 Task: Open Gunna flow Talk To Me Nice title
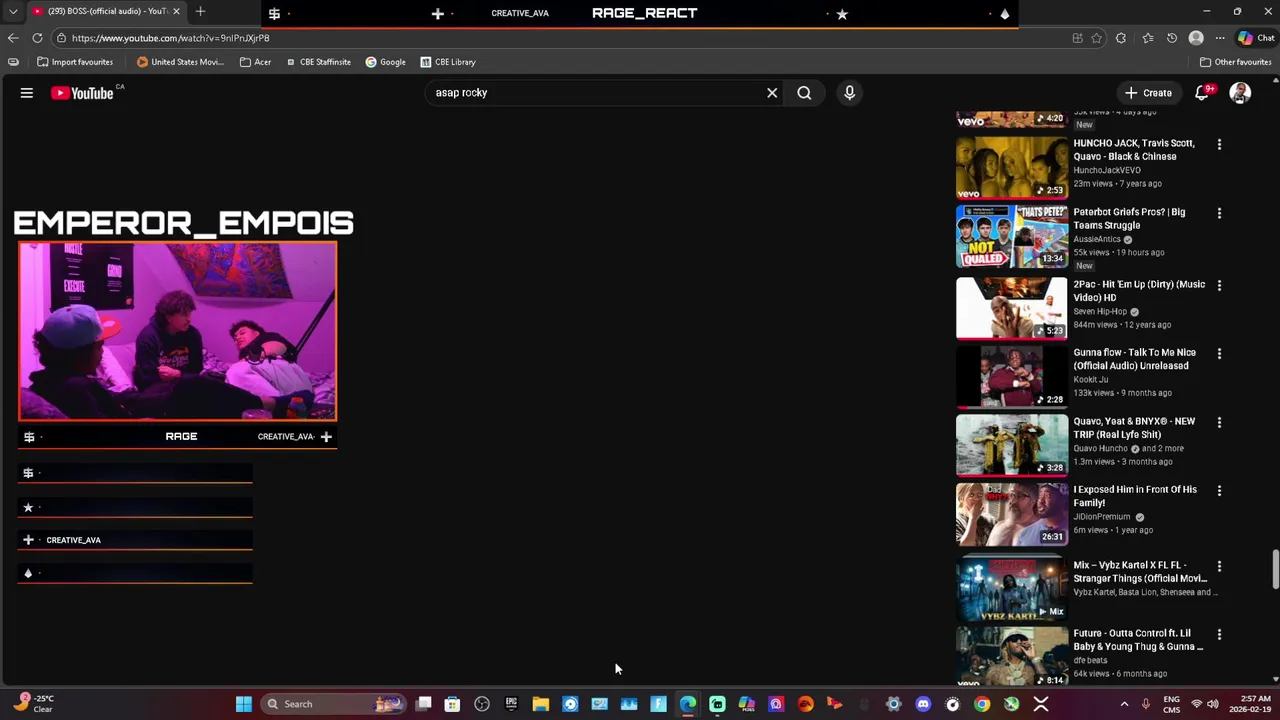click(x=1134, y=359)
